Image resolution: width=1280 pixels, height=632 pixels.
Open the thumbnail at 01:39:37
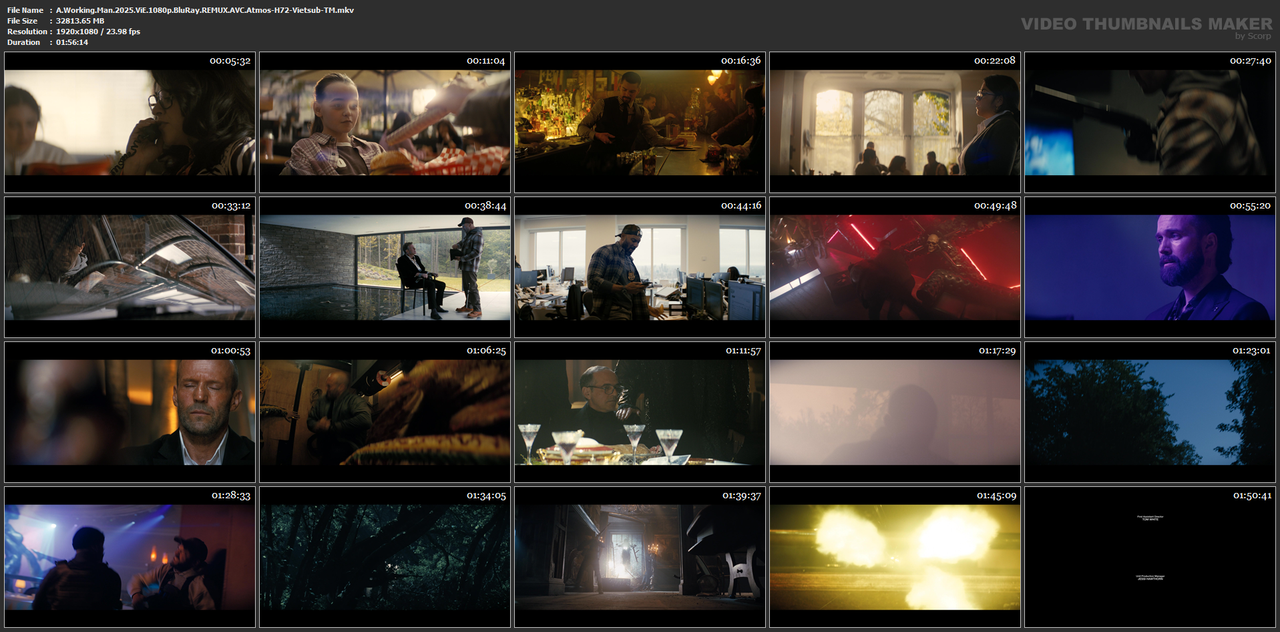pos(640,557)
